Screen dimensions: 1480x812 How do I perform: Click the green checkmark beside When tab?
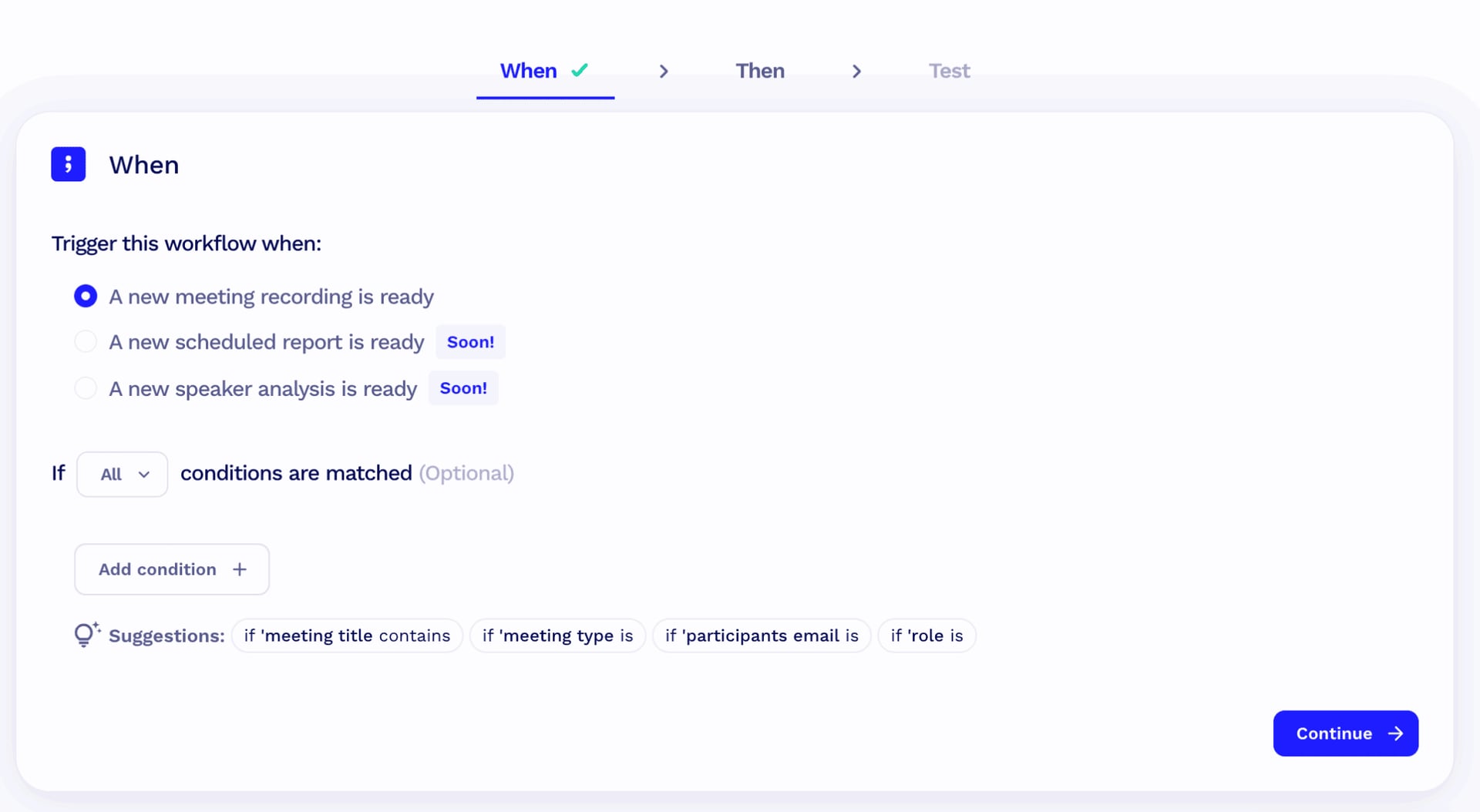tap(580, 70)
